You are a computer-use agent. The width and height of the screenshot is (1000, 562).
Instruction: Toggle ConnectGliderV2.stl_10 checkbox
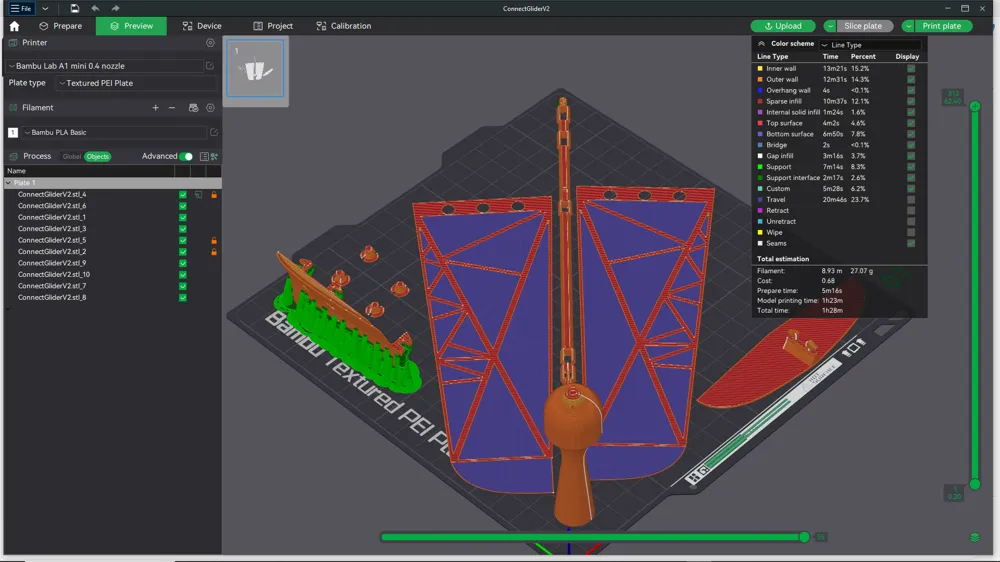pos(183,275)
